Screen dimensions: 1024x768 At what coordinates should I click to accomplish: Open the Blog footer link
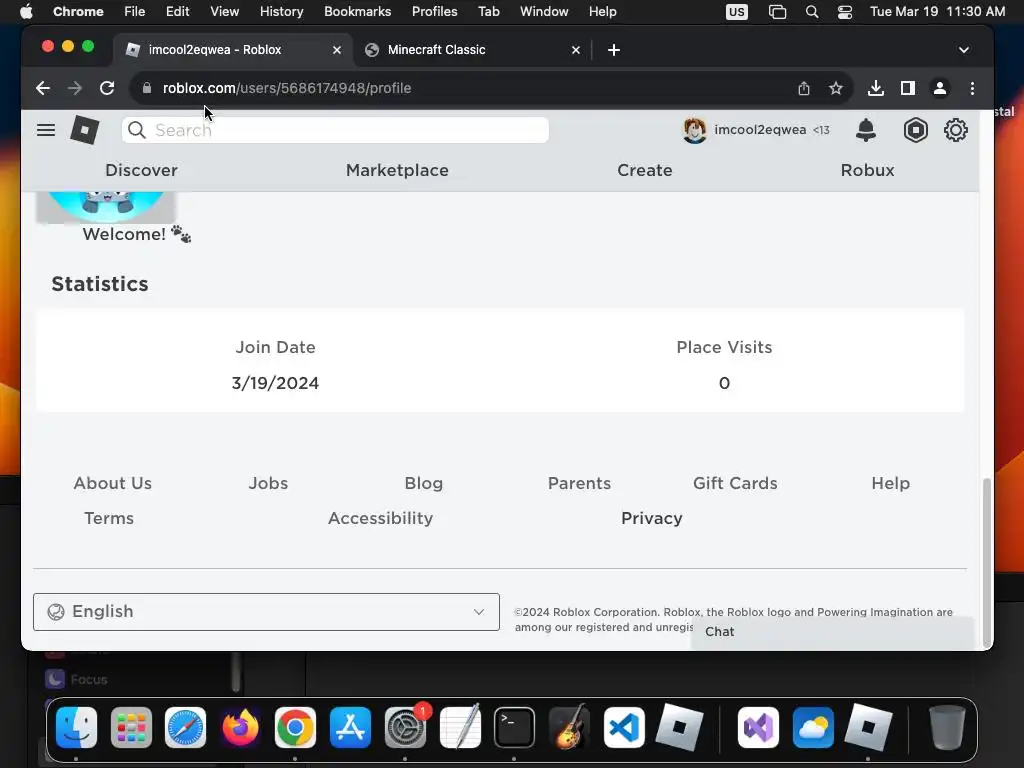423,483
